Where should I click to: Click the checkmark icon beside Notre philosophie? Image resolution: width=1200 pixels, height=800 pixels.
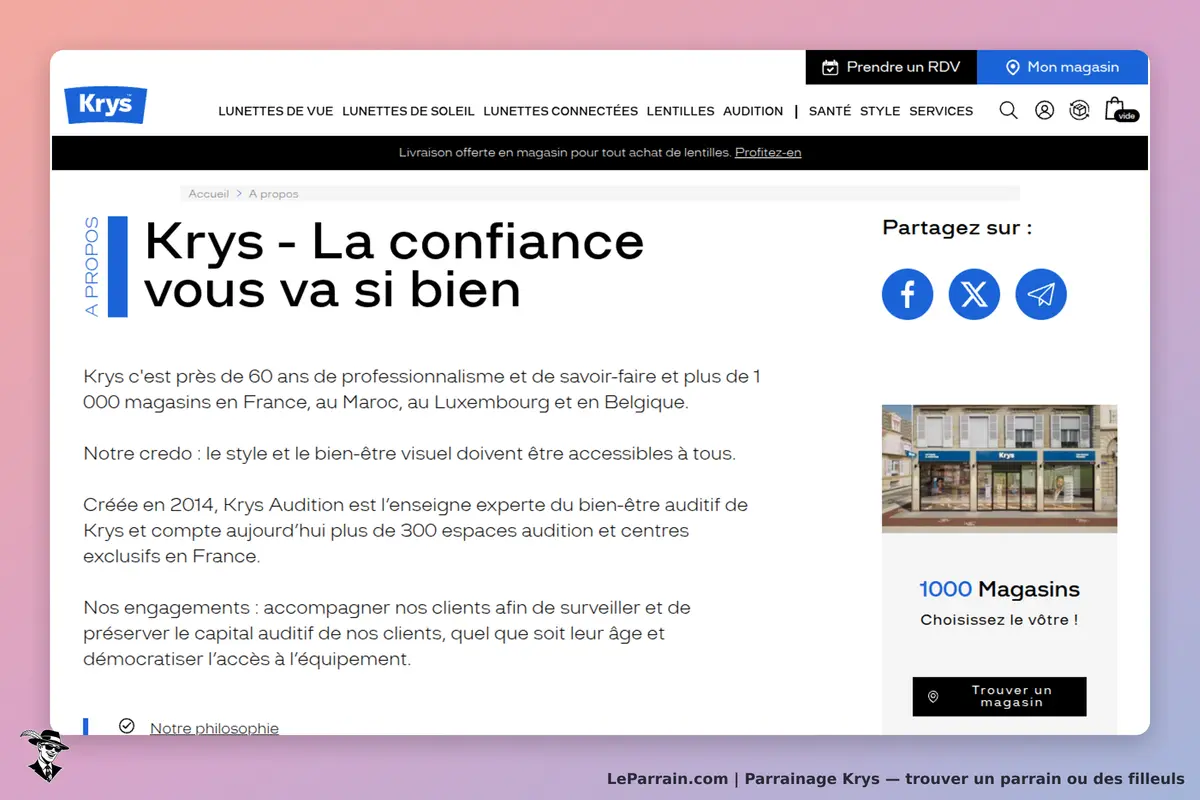tap(126, 726)
